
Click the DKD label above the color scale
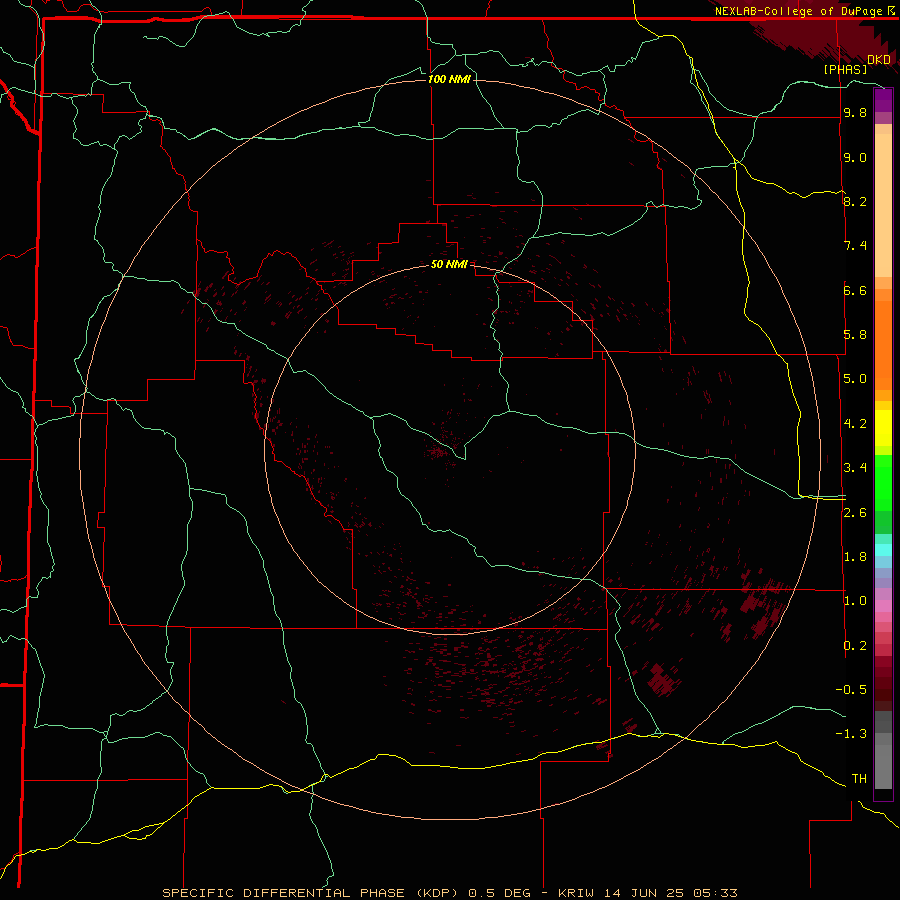pyautogui.click(x=879, y=60)
